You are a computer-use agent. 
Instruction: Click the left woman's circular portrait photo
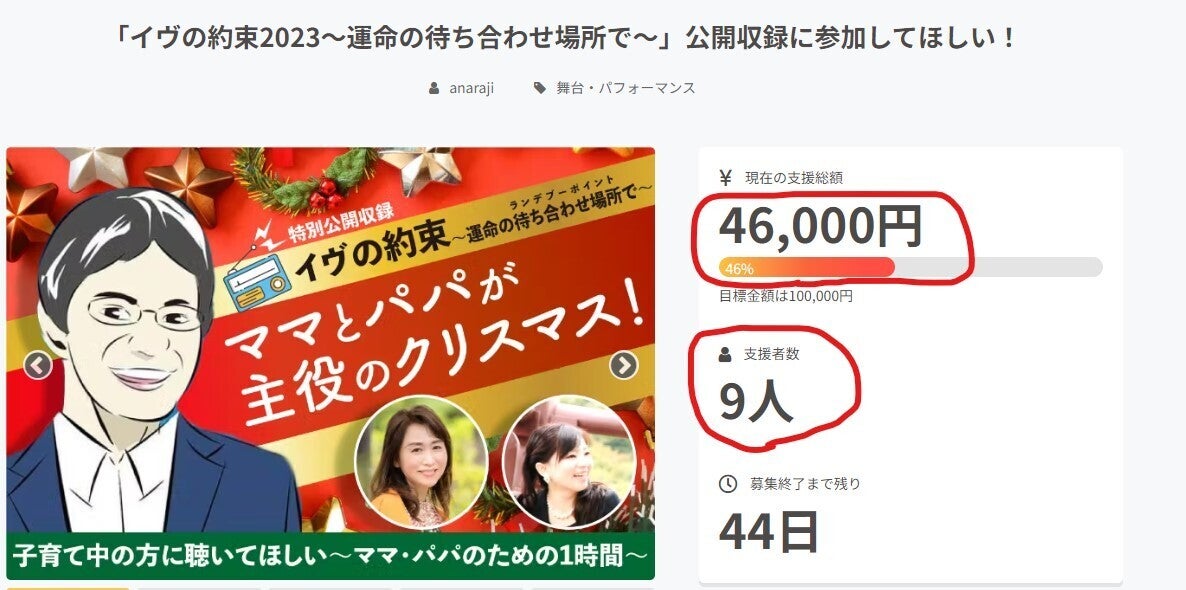point(421,461)
